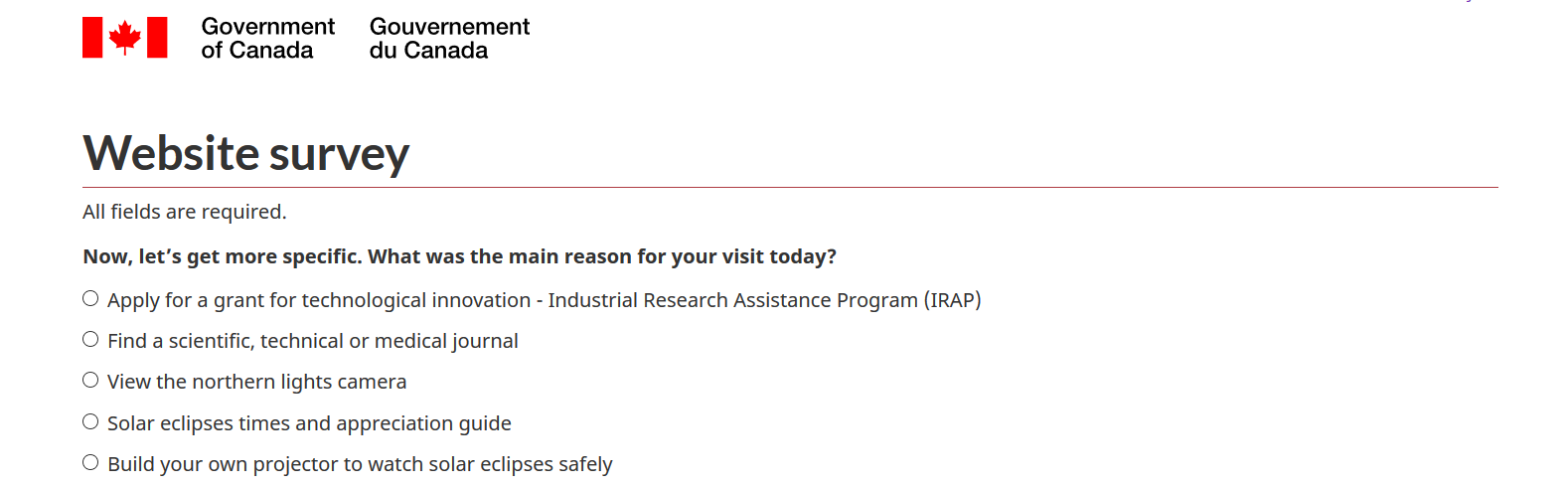The width and height of the screenshot is (1568, 487).
Task: Select the IRAP grant radio button
Action: tap(90, 298)
